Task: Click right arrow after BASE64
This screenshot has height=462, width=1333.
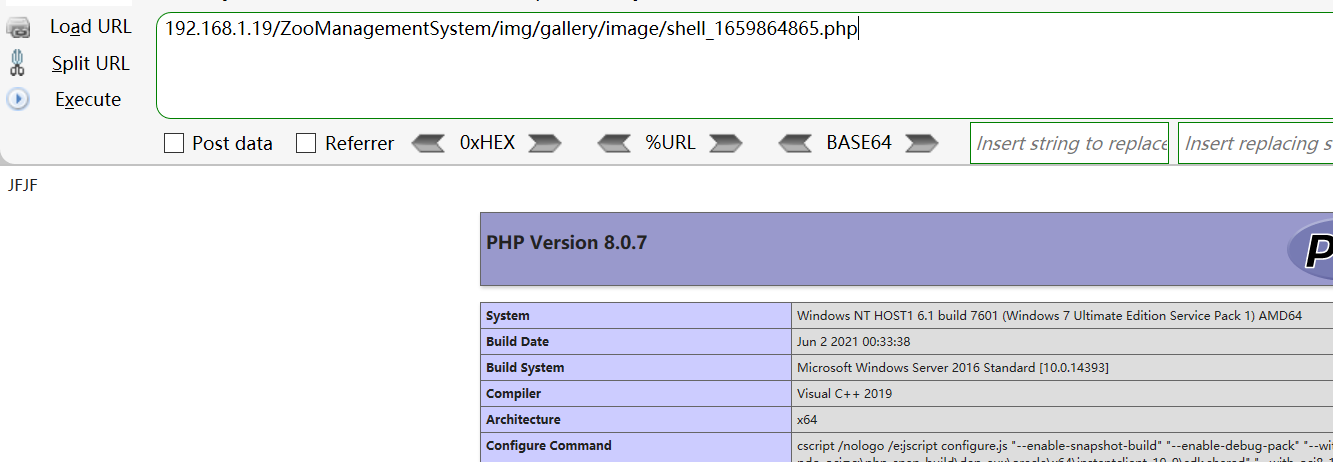Action: pos(921,143)
